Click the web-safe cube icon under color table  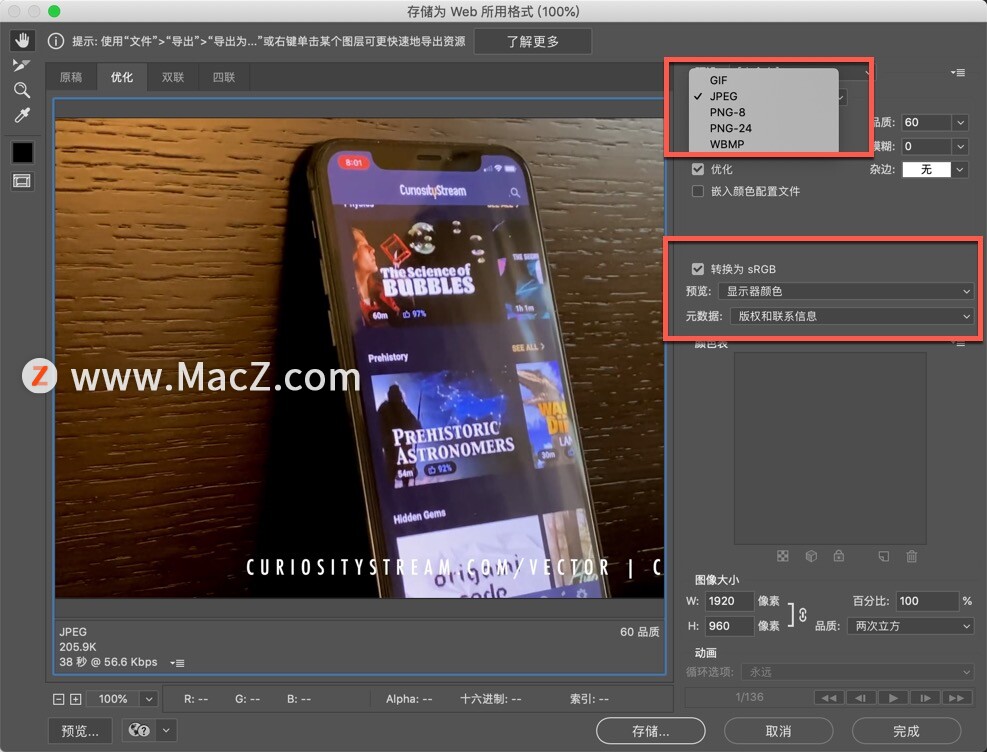click(x=811, y=556)
